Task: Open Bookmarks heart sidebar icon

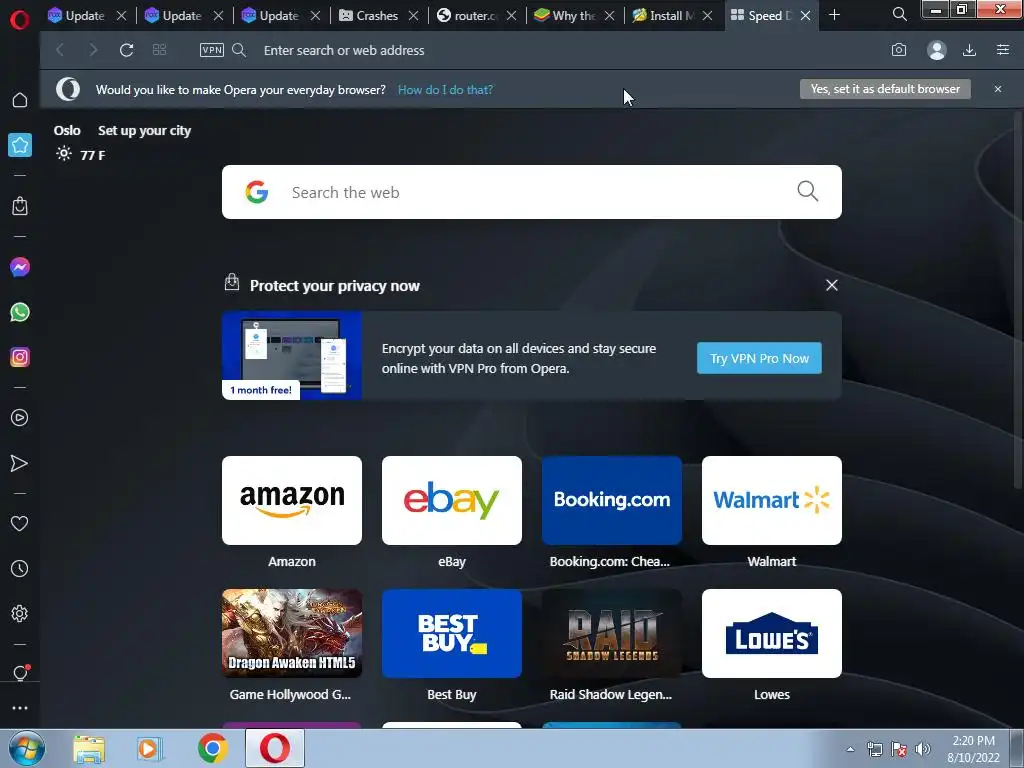Action: click(20, 524)
